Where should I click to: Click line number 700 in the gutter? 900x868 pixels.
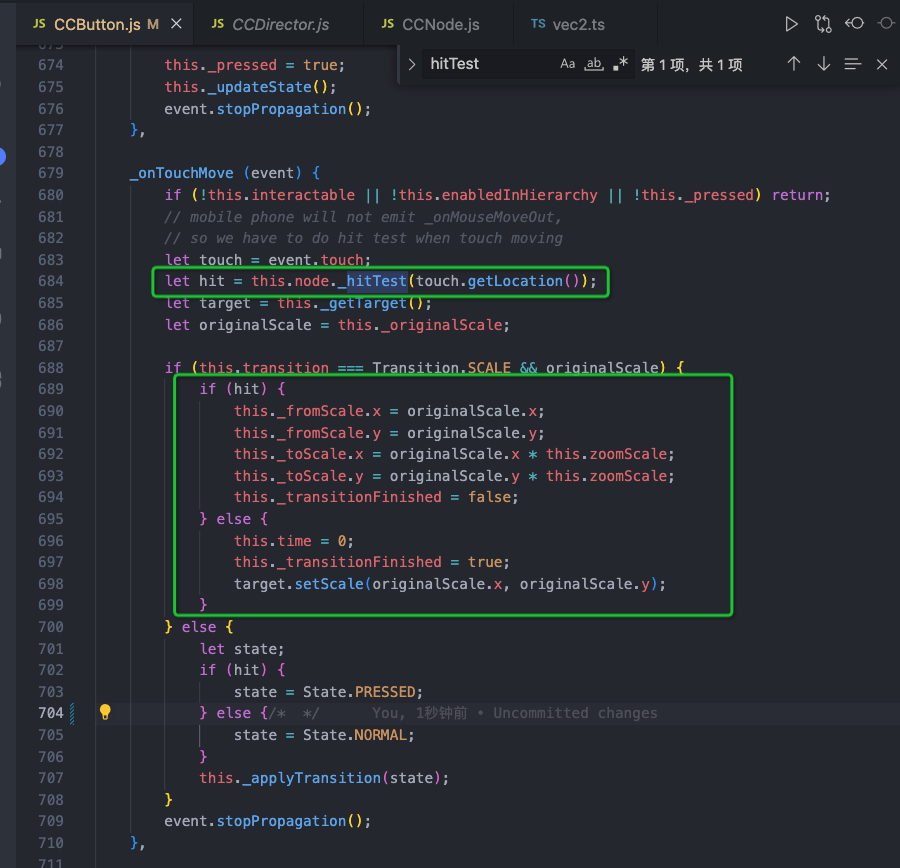[51, 627]
